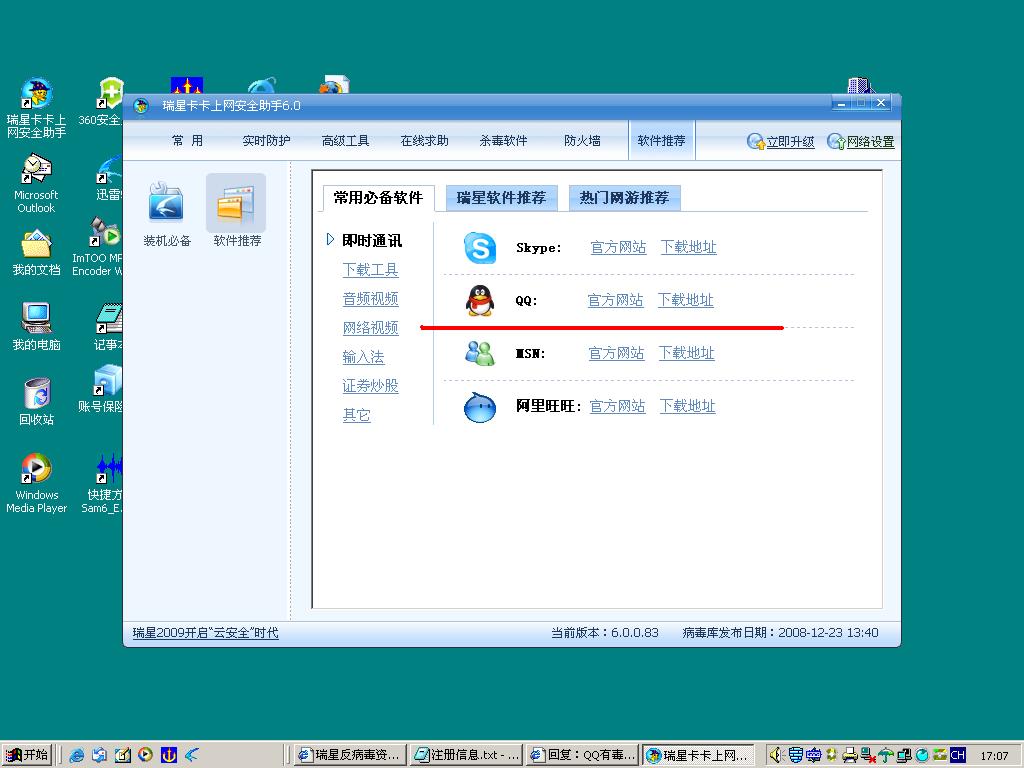This screenshot has height=768, width=1024.
Task: Open the 实时防护 menu tab
Action: pyautogui.click(x=266, y=140)
